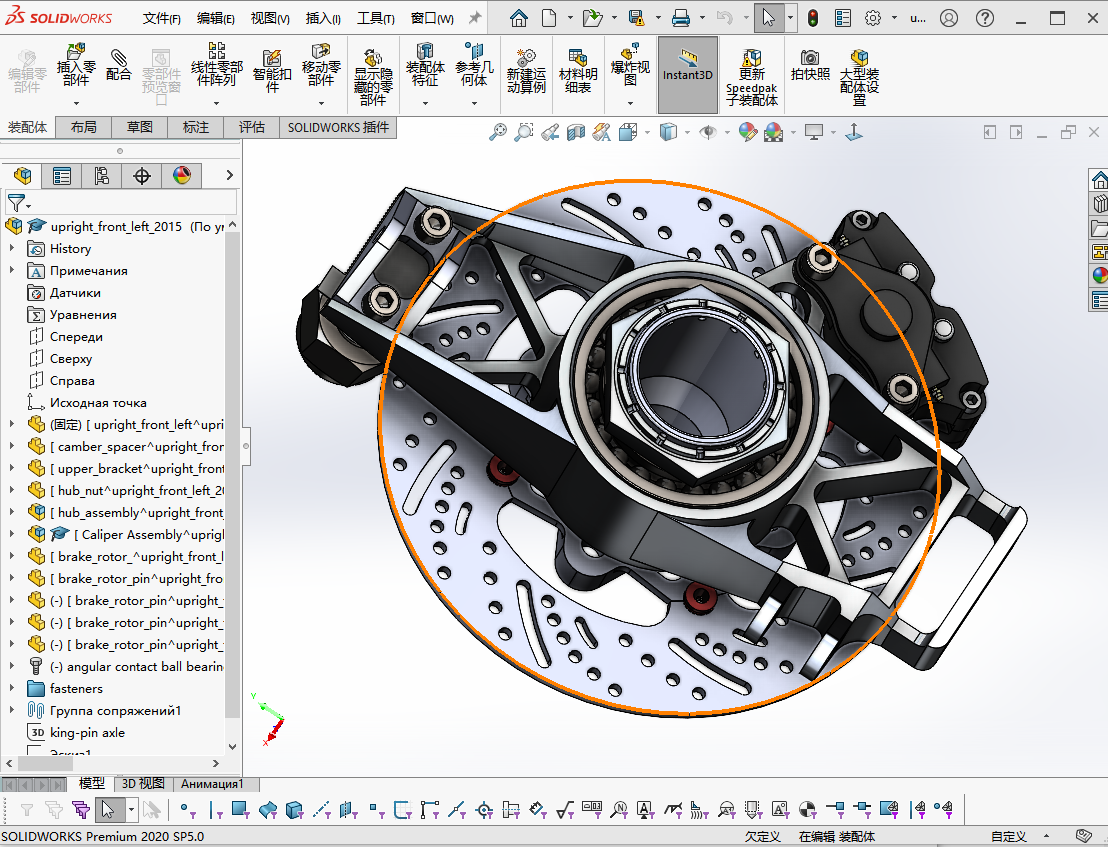Click the Edit Appearance color ball
Viewport: 1108px width, 847px height.
[x=748, y=132]
